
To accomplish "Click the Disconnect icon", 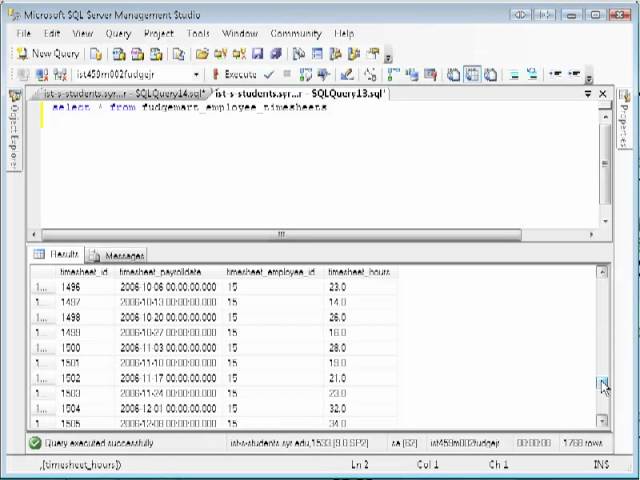I will point(42,75).
